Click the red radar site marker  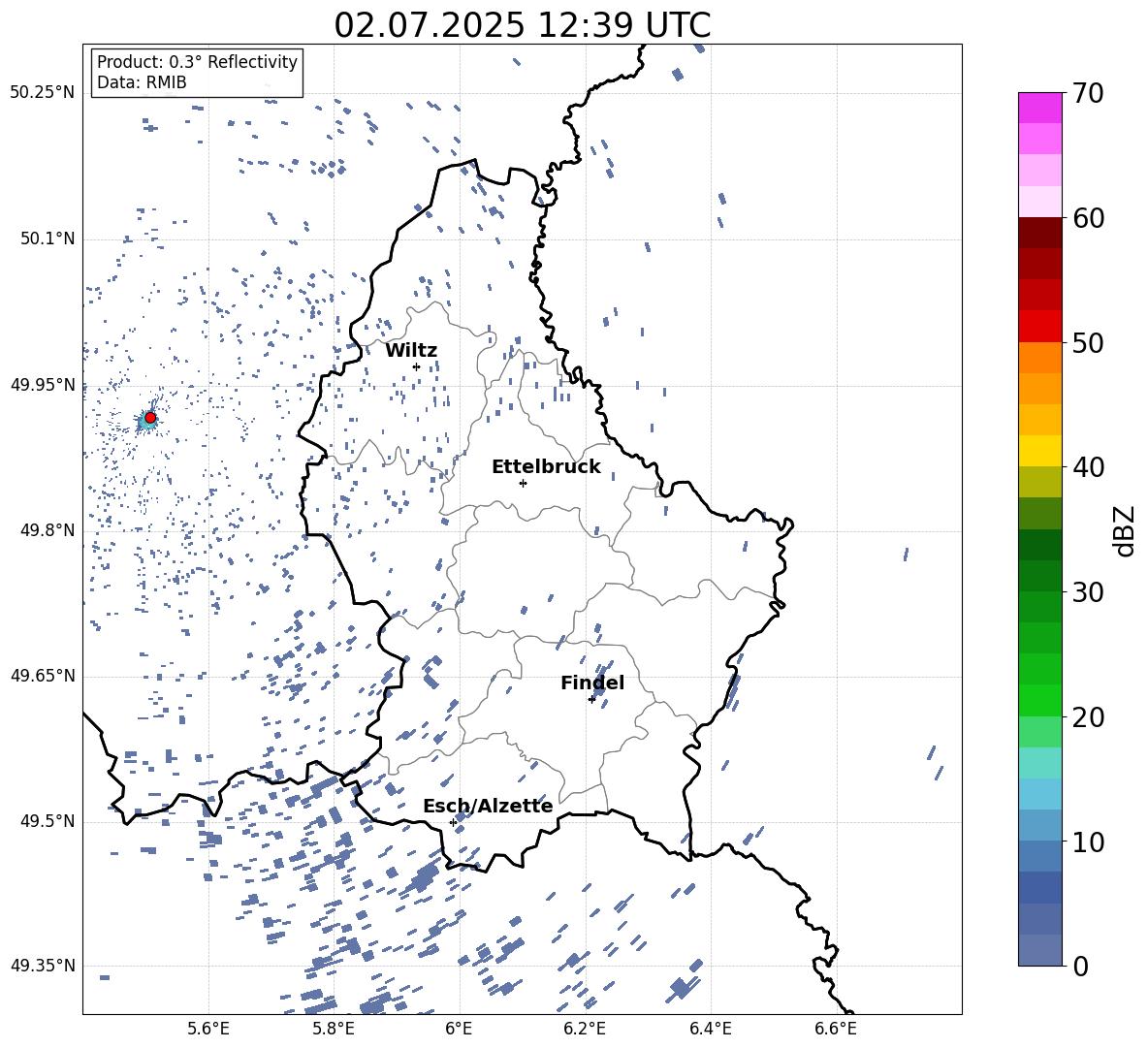pyautogui.click(x=150, y=417)
